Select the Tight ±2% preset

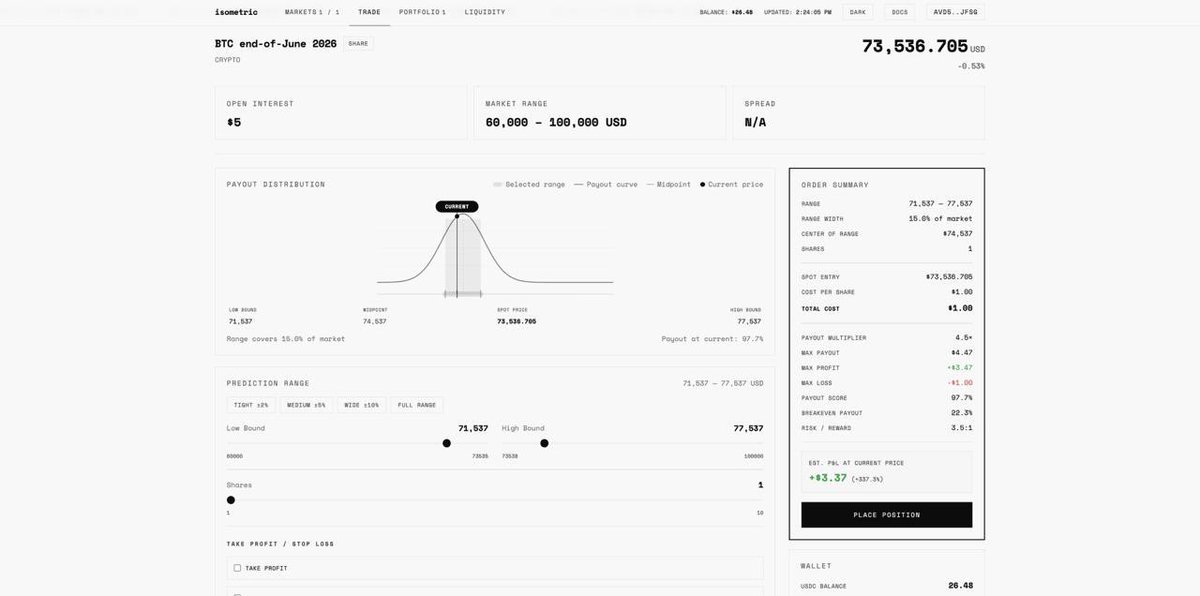click(252, 405)
